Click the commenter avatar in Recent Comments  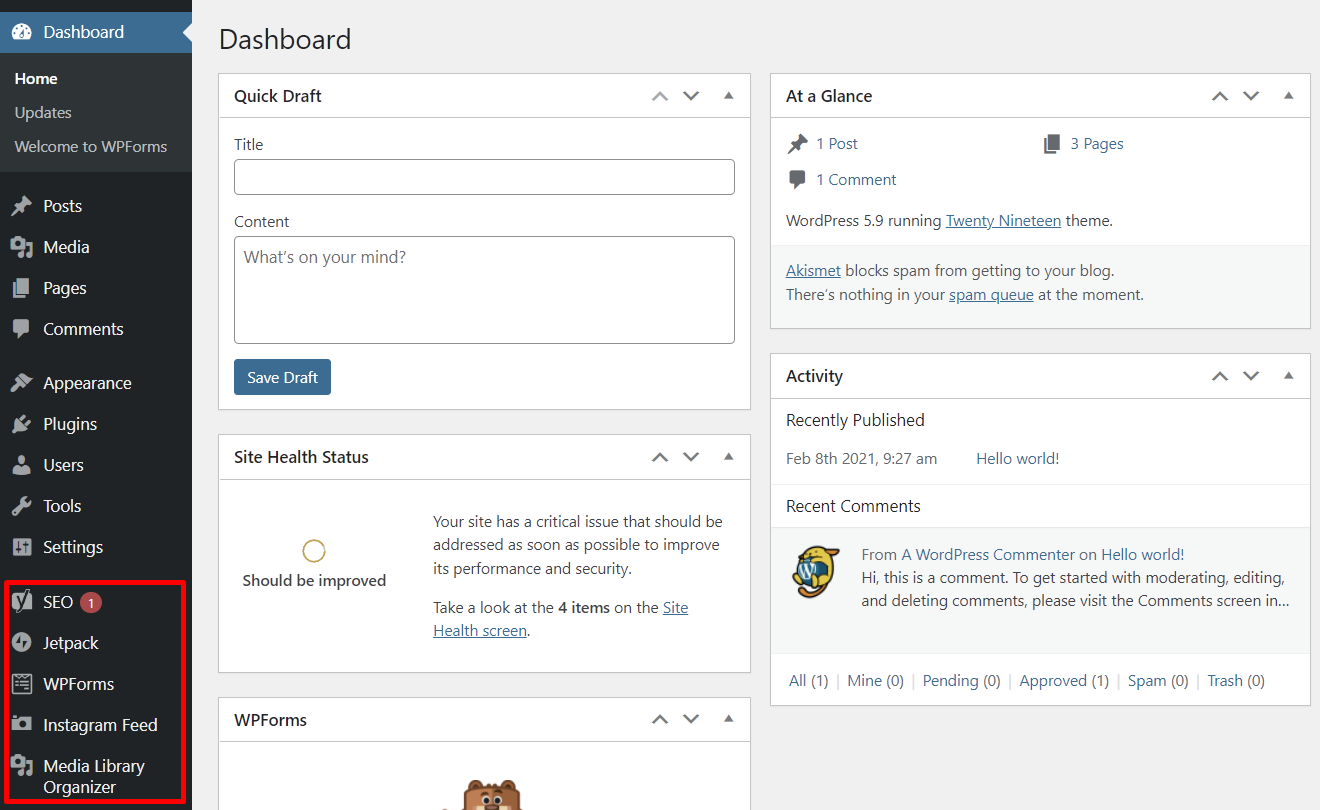pyautogui.click(x=816, y=571)
